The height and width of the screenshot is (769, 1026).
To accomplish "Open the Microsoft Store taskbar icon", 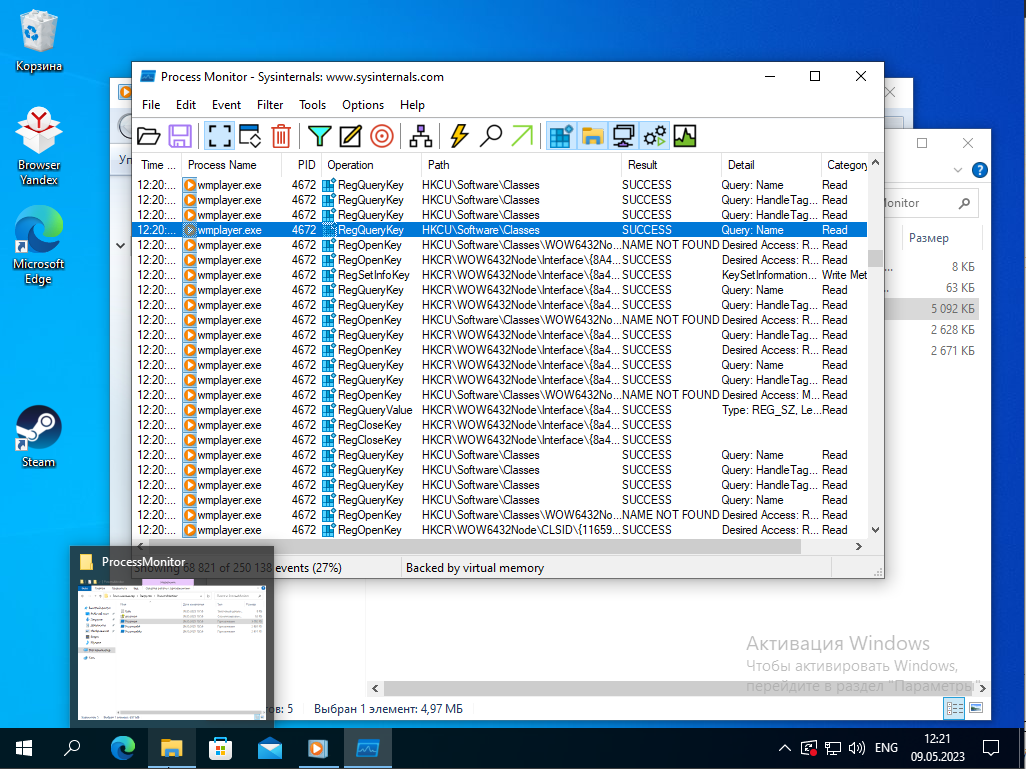I will (x=221, y=747).
